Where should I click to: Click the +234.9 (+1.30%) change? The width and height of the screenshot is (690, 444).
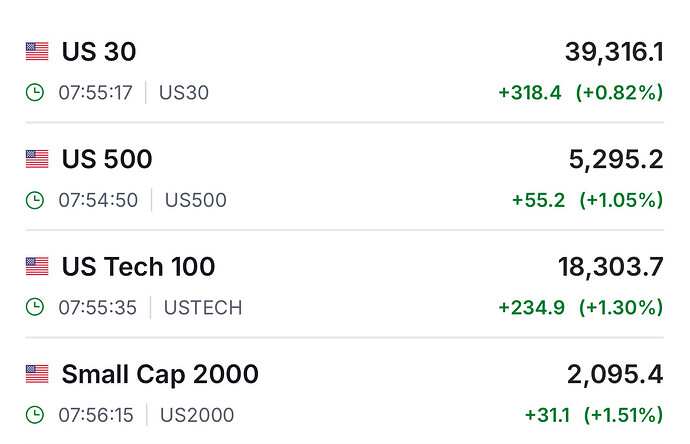coord(581,307)
